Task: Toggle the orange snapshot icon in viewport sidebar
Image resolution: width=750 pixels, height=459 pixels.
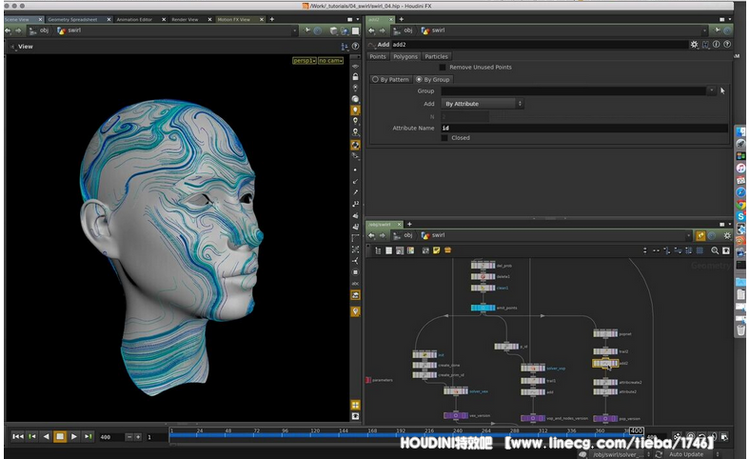Action: click(x=355, y=295)
